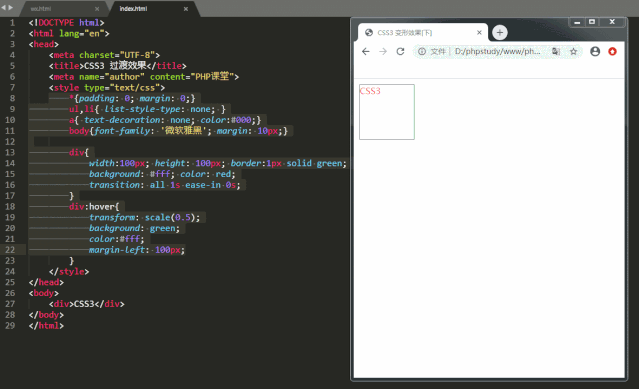Viewport: 639px width, 389px height.
Task: Reload the CSS3 page in Chrome
Action: pos(400,51)
